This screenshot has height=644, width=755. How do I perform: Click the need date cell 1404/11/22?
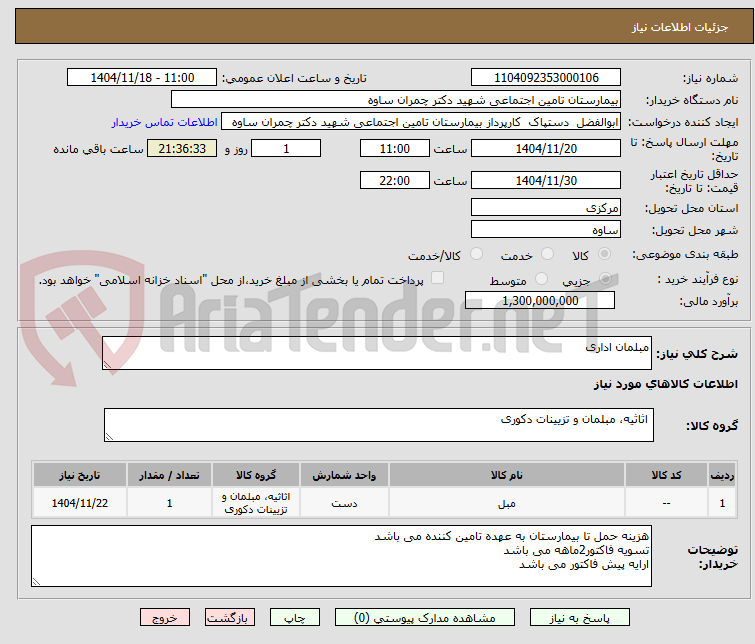[x=80, y=503]
